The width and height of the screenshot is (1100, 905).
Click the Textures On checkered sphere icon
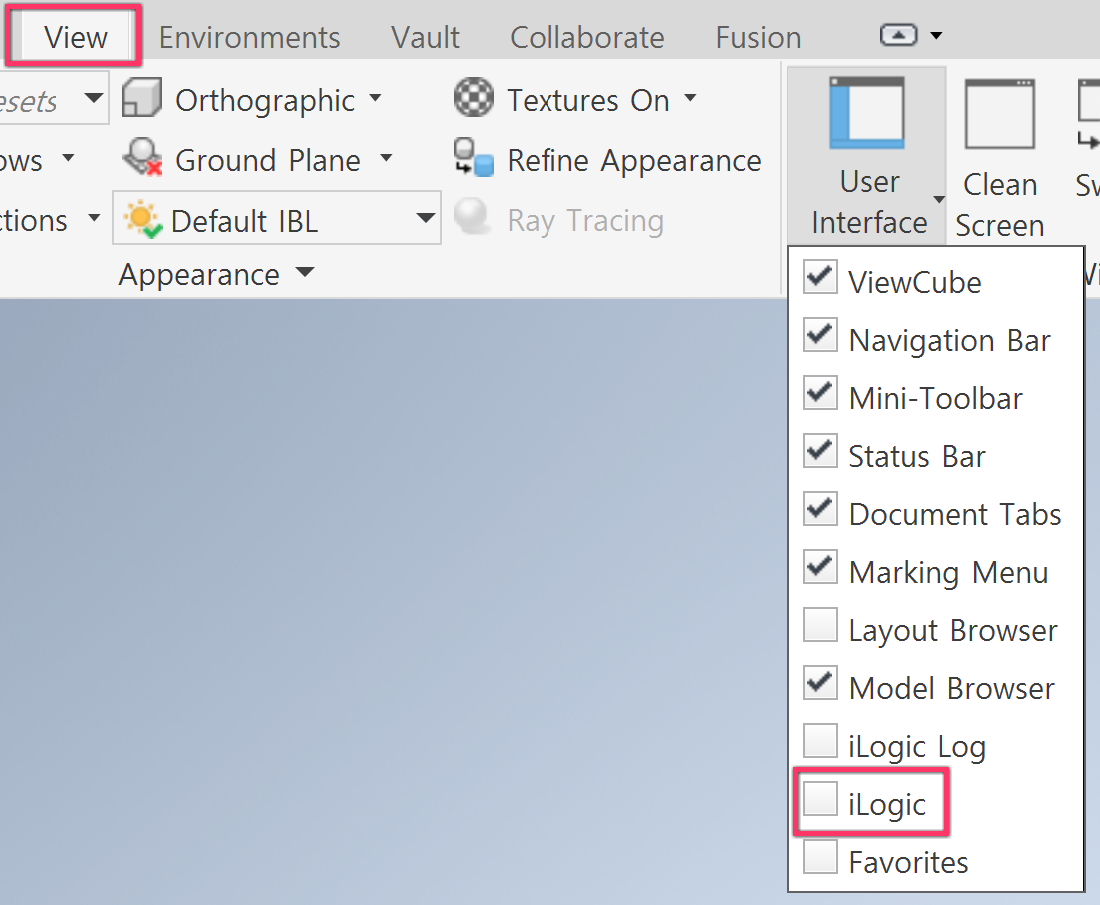point(472,98)
